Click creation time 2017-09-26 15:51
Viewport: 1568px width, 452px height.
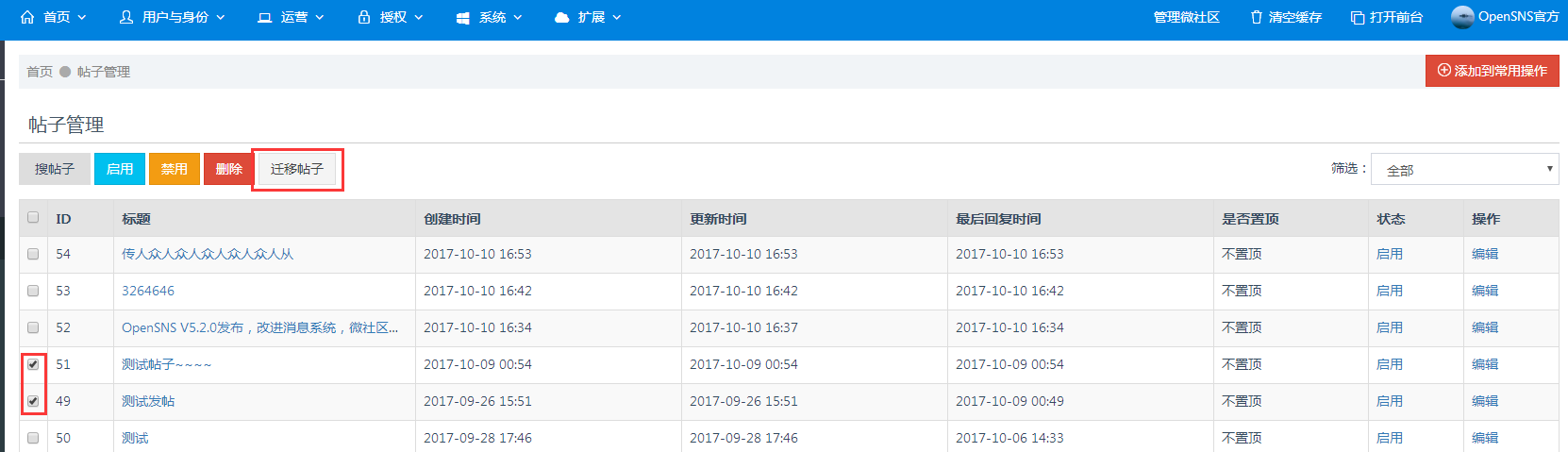[477, 401]
